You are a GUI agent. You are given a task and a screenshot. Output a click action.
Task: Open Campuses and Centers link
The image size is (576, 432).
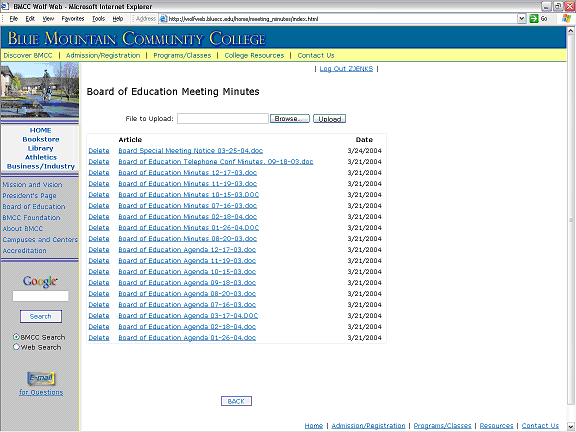pos(40,240)
